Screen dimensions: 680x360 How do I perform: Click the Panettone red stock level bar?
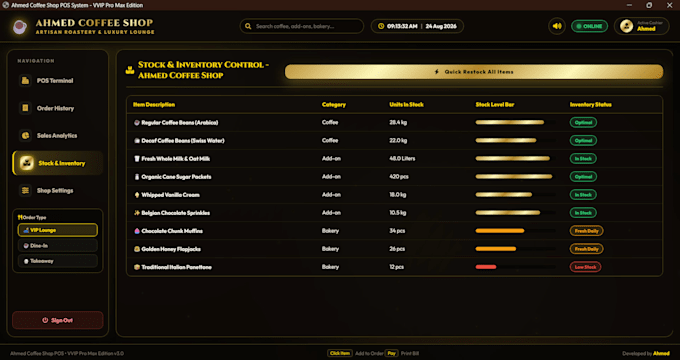[x=486, y=267]
